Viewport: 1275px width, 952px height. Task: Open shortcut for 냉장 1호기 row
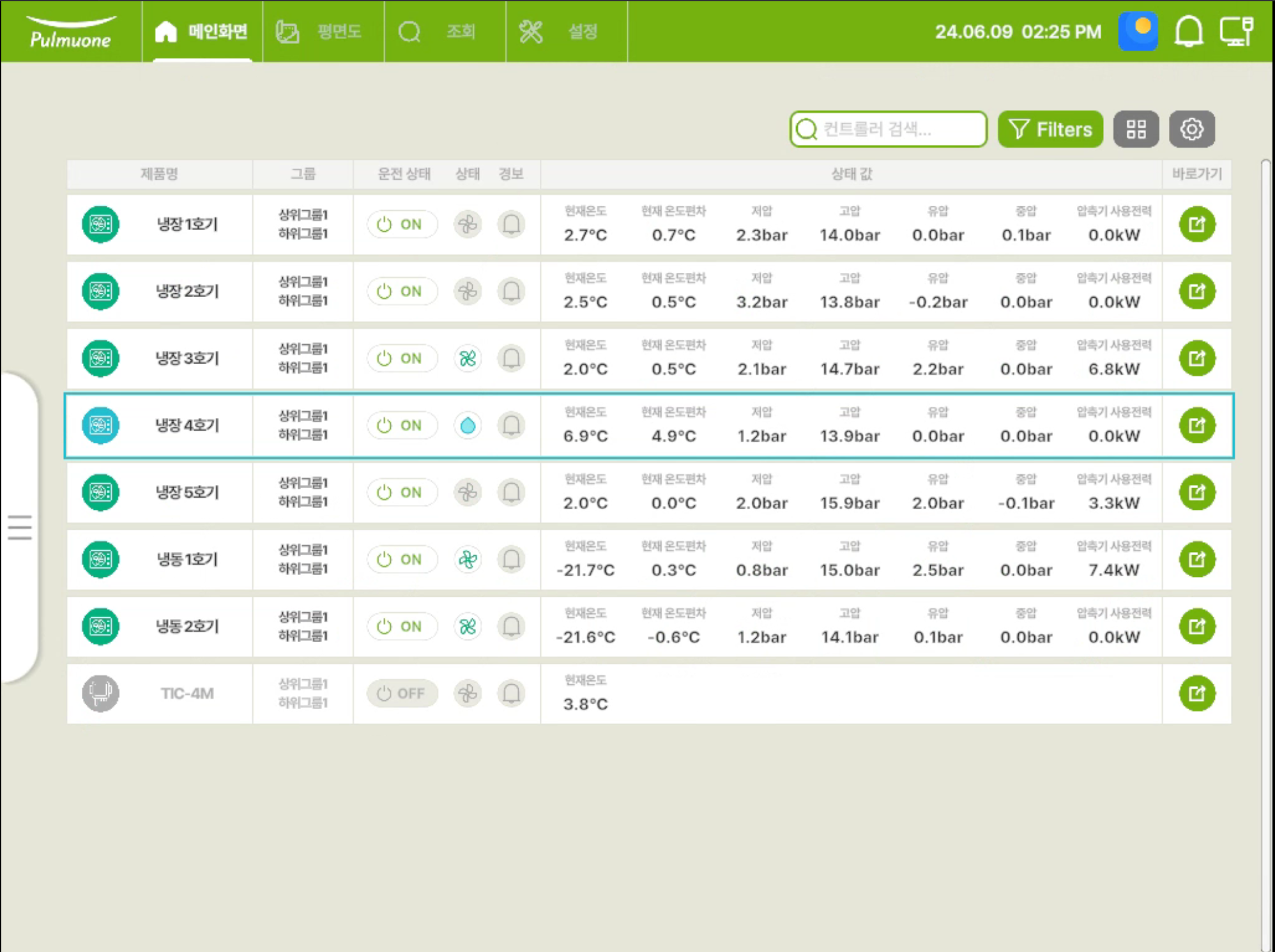(1196, 224)
